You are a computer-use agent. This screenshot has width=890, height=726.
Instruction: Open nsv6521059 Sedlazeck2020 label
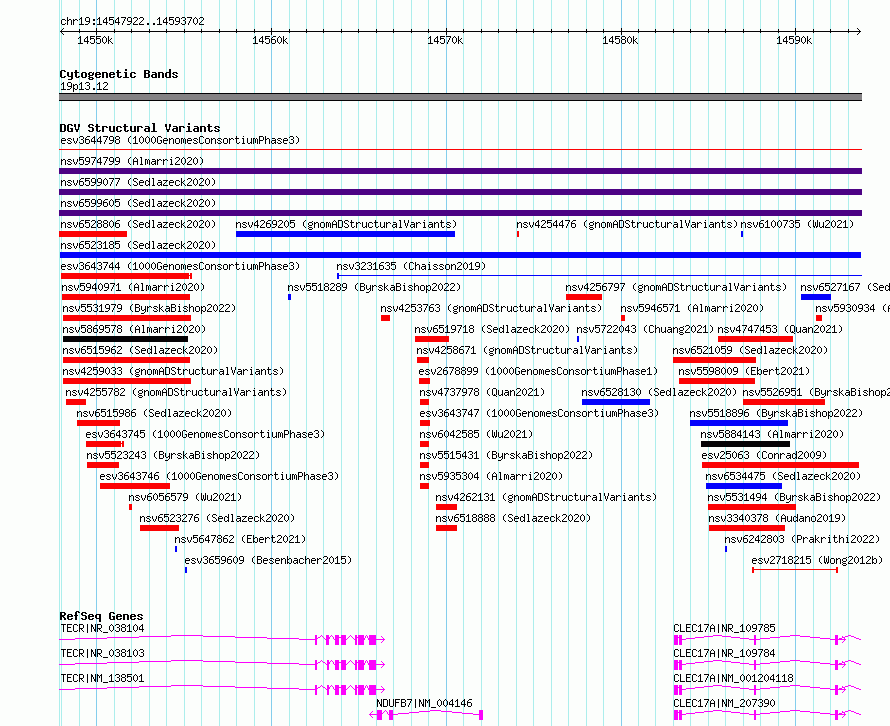750,350
